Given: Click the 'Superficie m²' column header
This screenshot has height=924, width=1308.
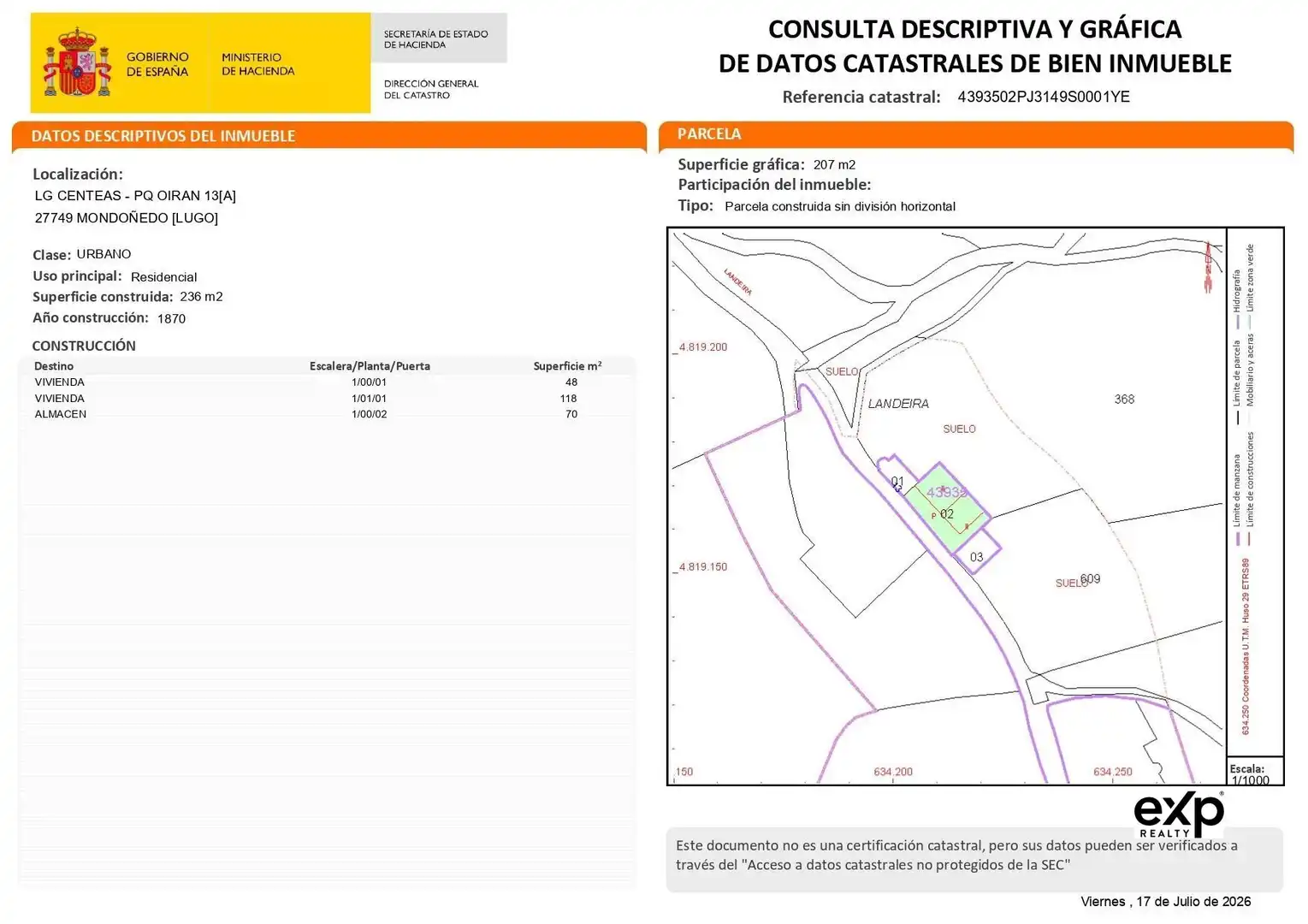Looking at the screenshot, I should point(567,366).
